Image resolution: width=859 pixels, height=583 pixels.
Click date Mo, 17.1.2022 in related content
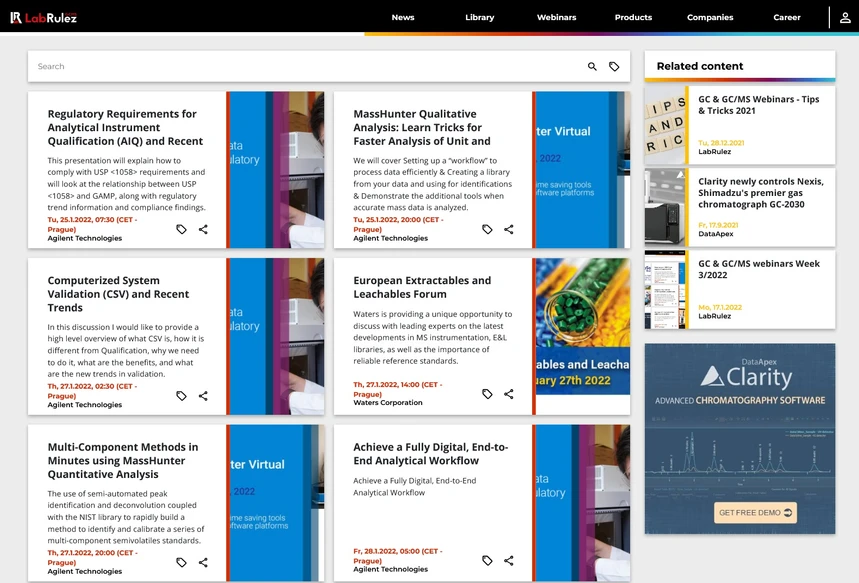pos(720,307)
